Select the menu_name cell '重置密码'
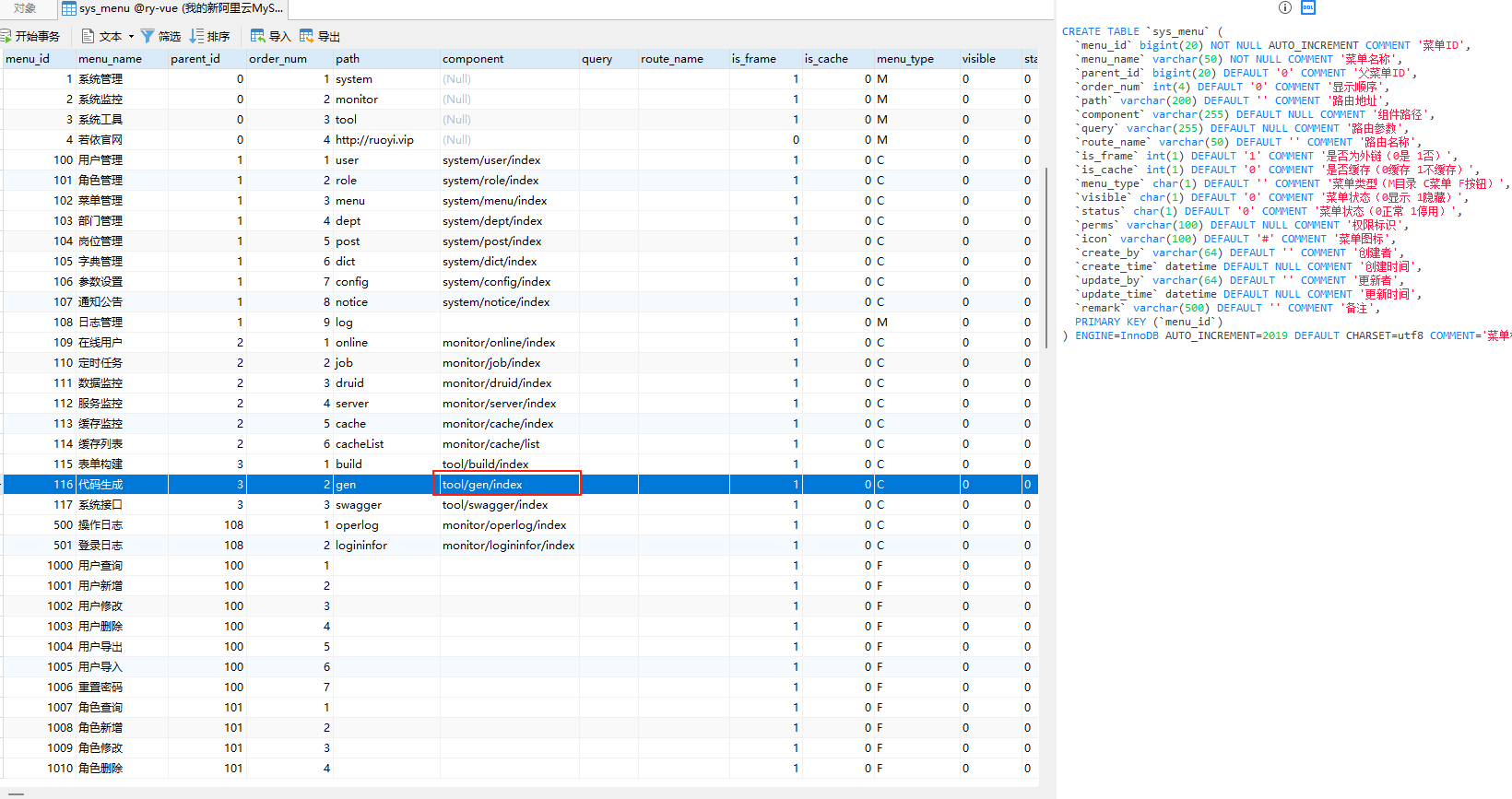This screenshot has height=799, width=1512. 122,687
